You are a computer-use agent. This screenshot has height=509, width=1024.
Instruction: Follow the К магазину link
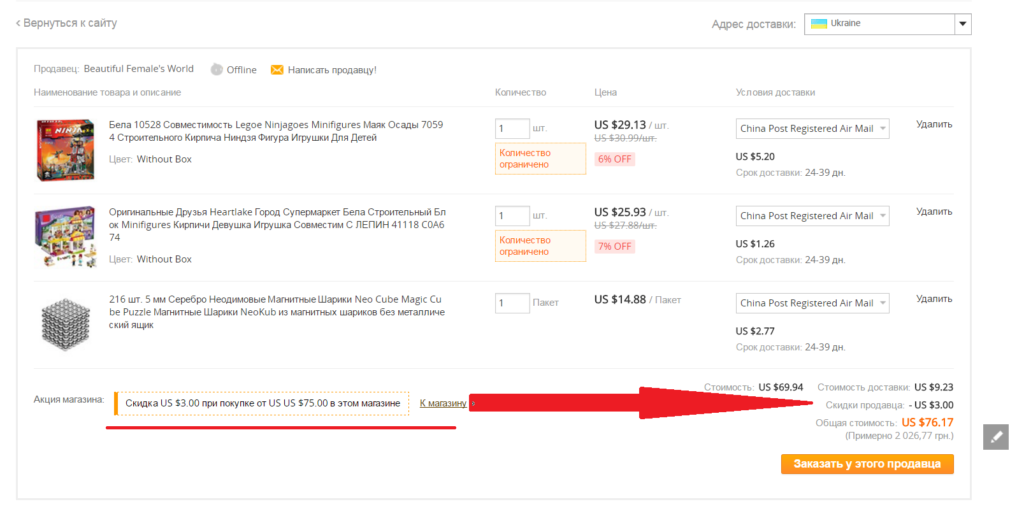[x=443, y=403]
